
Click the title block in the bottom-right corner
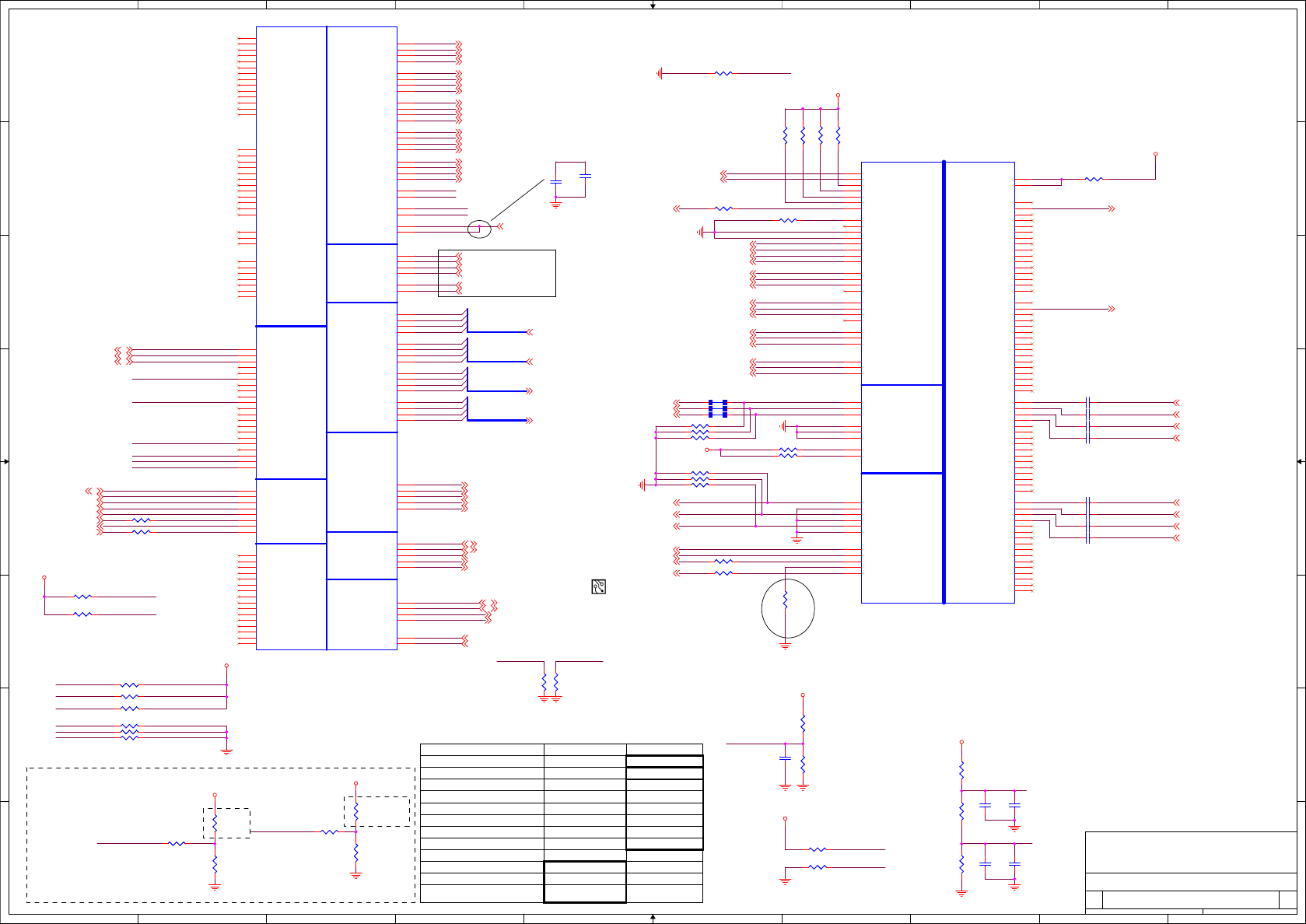pos(1191,872)
